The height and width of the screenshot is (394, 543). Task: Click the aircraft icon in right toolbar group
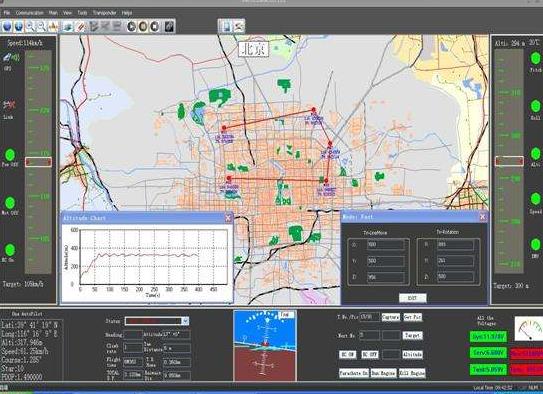[x=239, y=26]
